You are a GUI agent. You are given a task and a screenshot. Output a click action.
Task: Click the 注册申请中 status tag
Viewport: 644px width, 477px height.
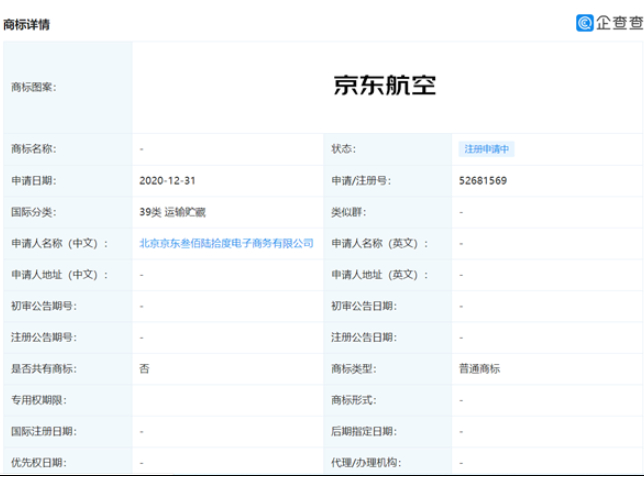(486, 149)
